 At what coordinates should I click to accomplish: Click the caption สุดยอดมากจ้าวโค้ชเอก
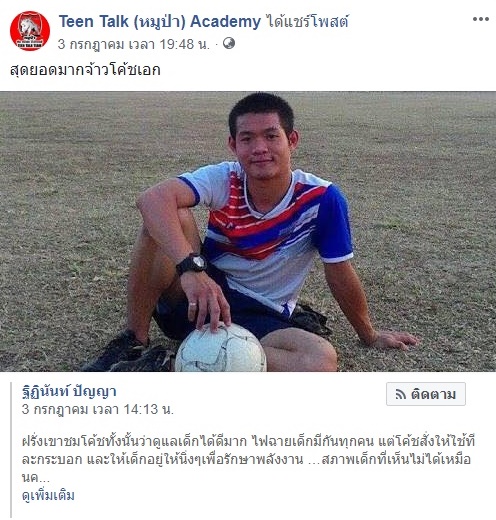point(85,70)
